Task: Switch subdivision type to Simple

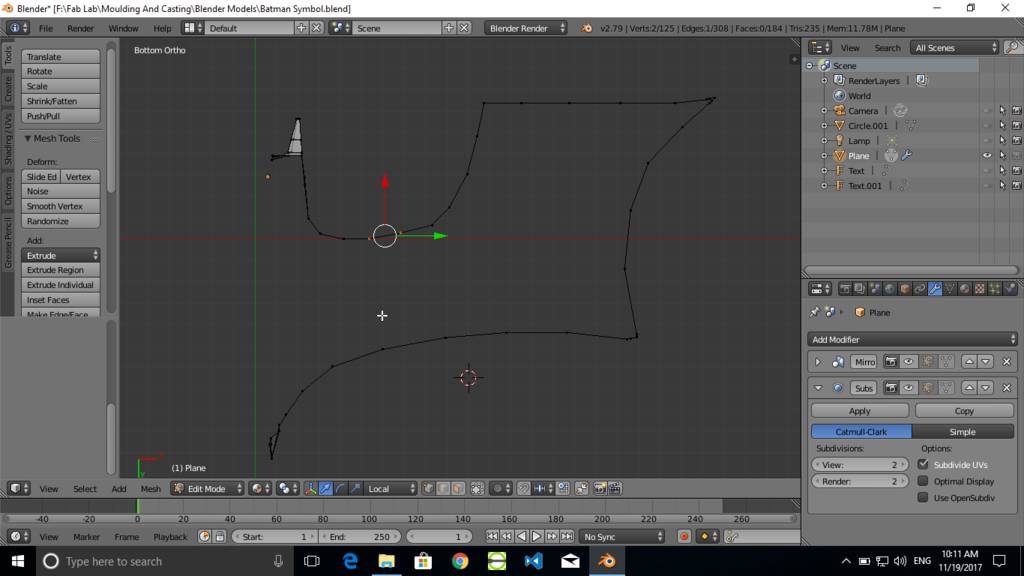Action: pyautogui.click(x=963, y=432)
